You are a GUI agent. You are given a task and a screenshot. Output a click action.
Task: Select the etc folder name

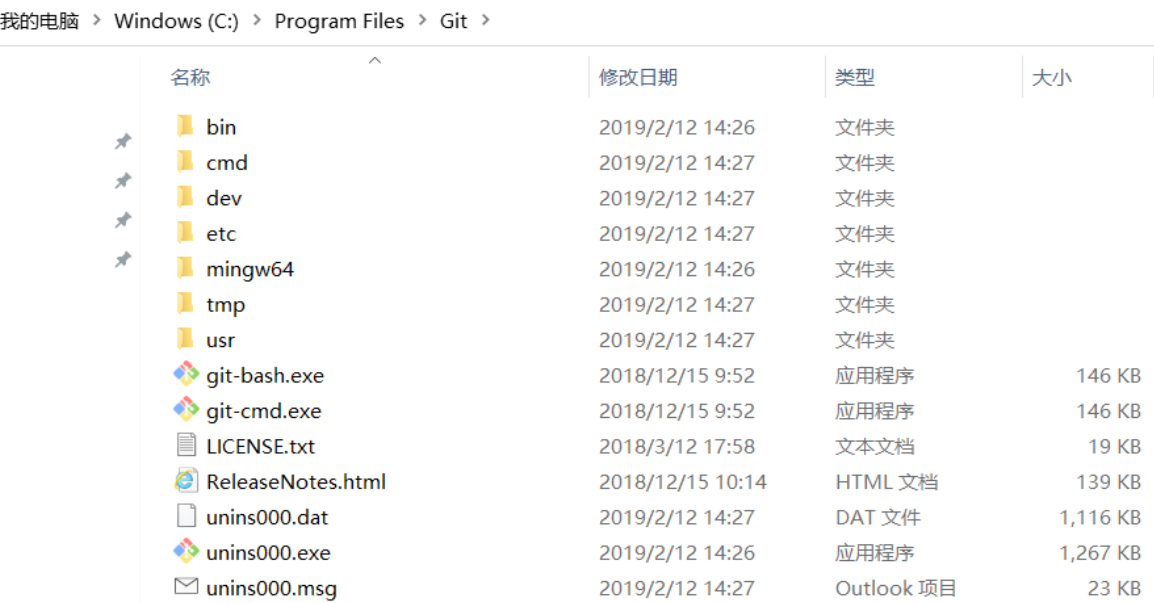click(221, 233)
